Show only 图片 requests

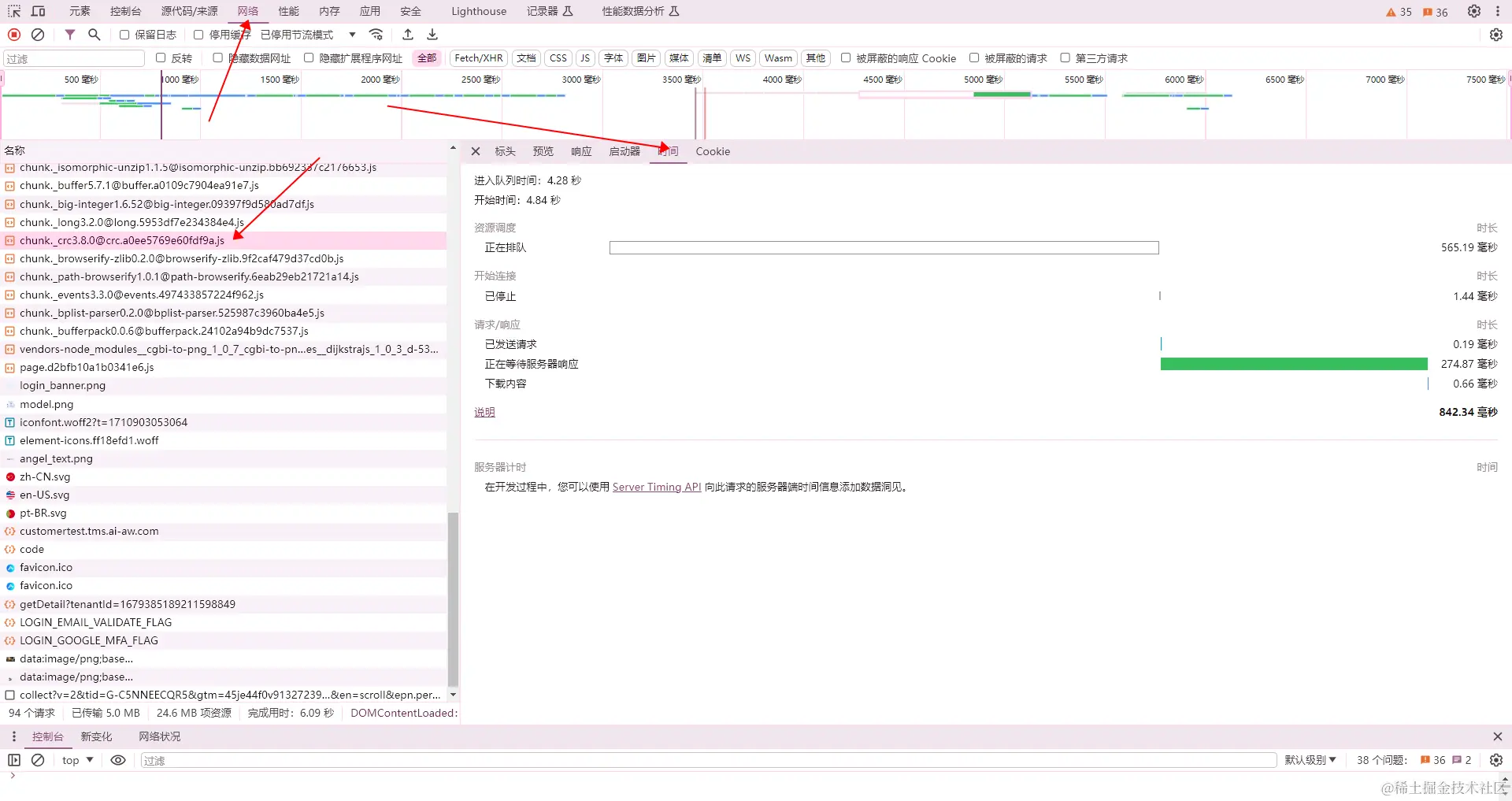(647, 58)
